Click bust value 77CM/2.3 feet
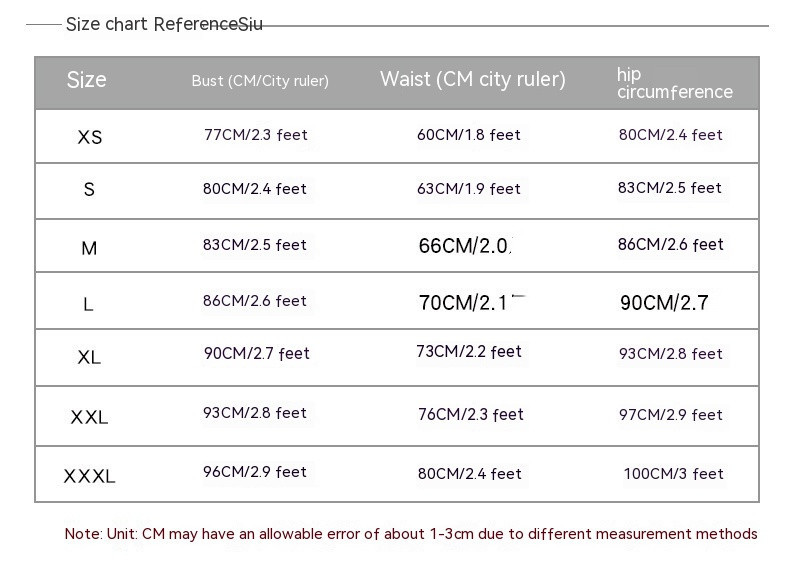Image resolution: width=790 pixels, height=580 pixels. 256,135
